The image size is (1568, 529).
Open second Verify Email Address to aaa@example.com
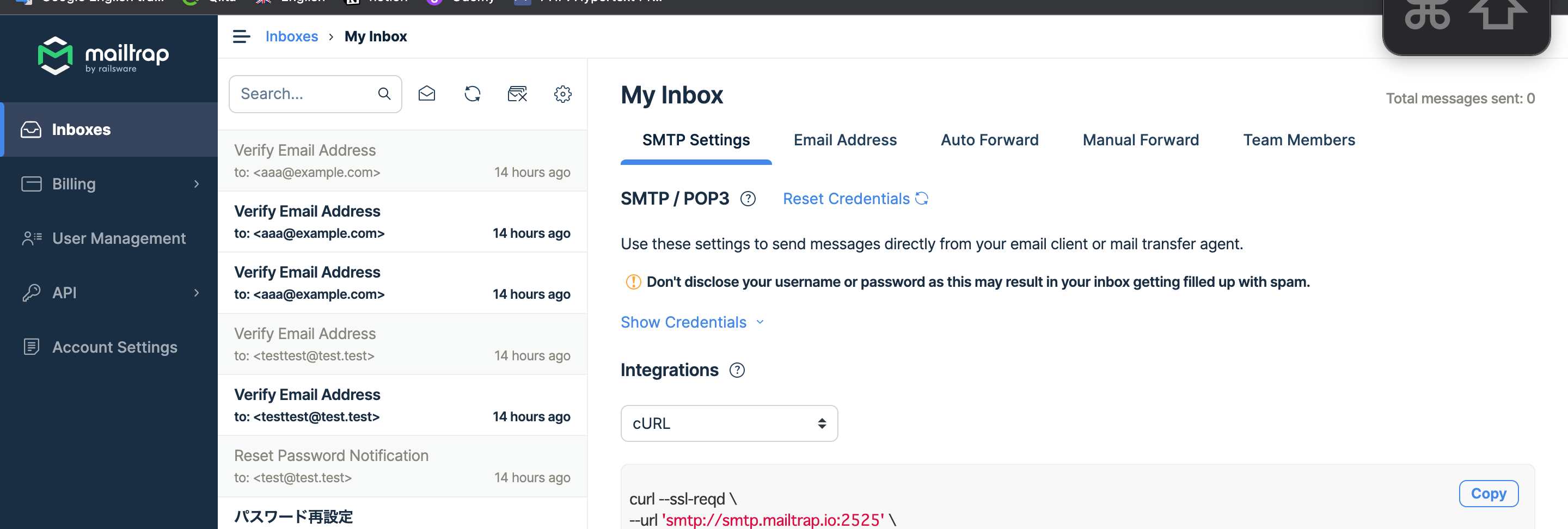click(x=402, y=222)
